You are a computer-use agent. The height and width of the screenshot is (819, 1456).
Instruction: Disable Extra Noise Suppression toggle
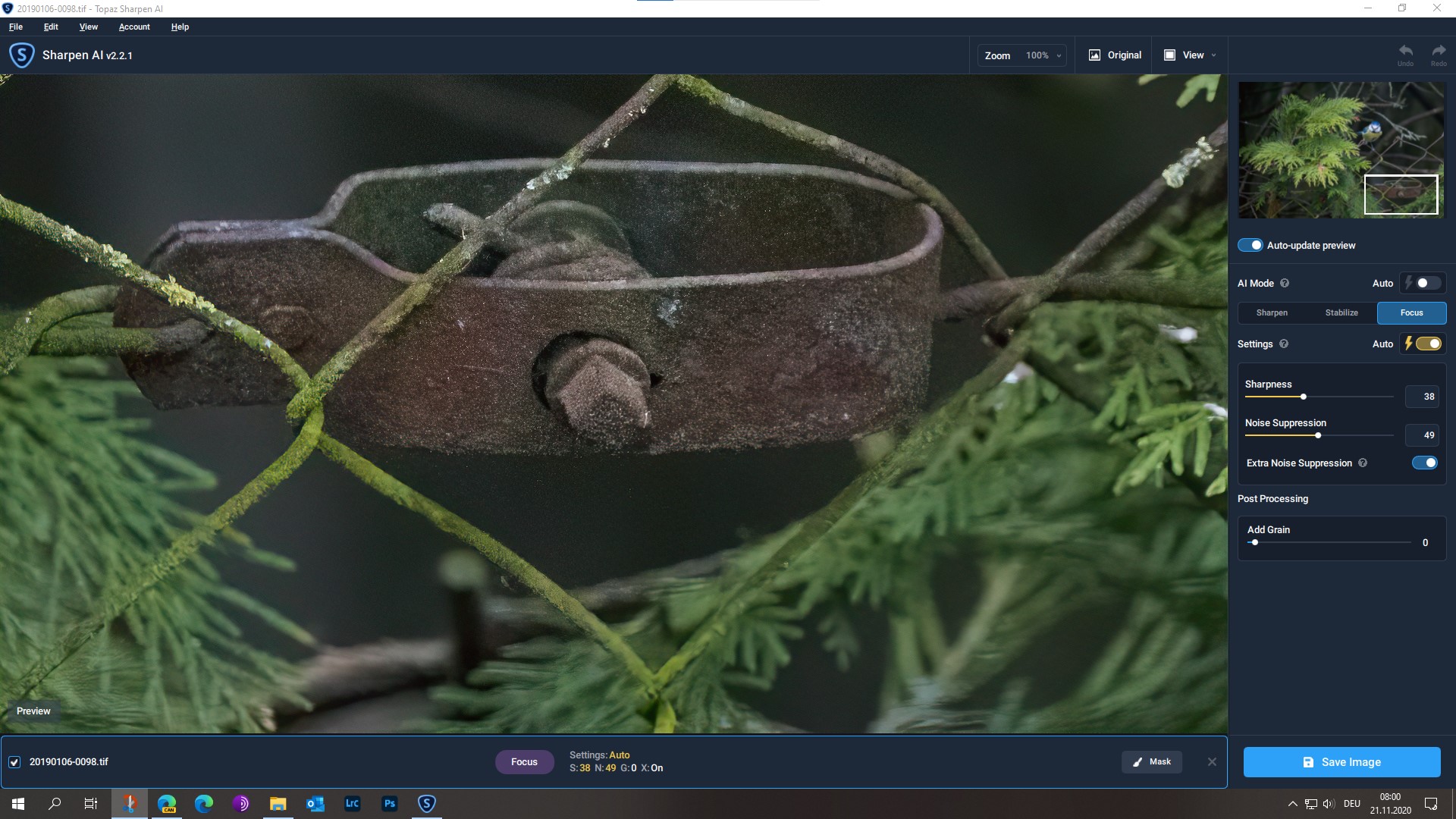[x=1424, y=463]
